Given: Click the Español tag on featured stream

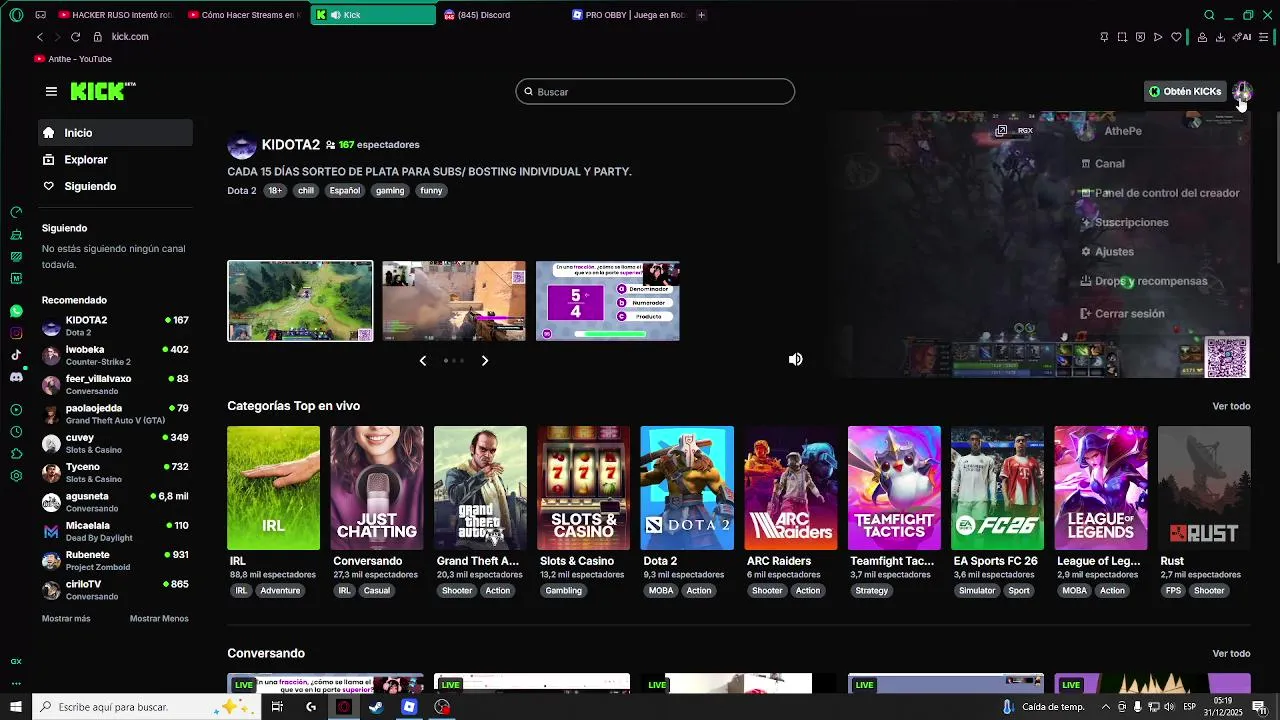Looking at the screenshot, I should [x=345, y=190].
